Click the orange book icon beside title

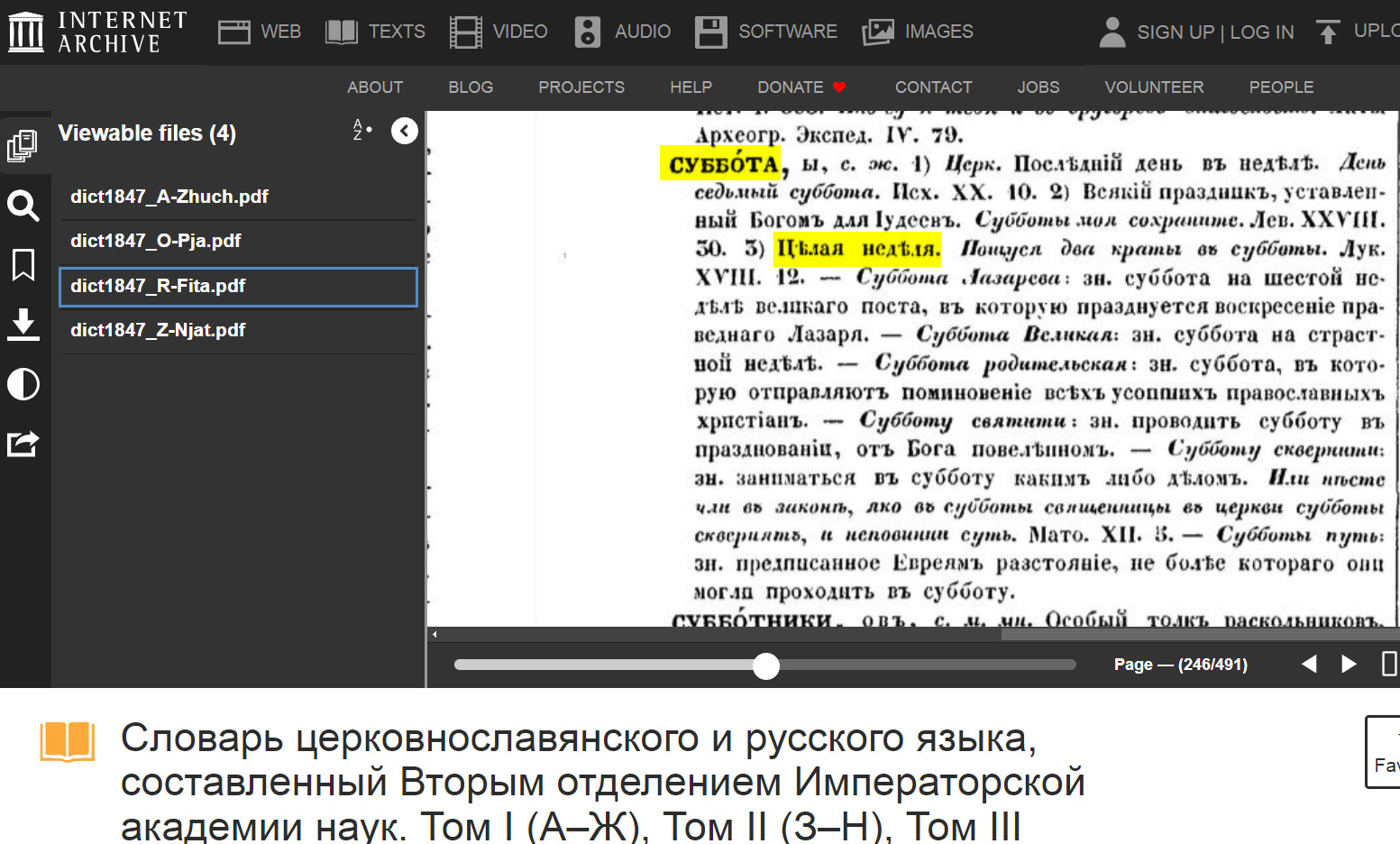pos(68,741)
